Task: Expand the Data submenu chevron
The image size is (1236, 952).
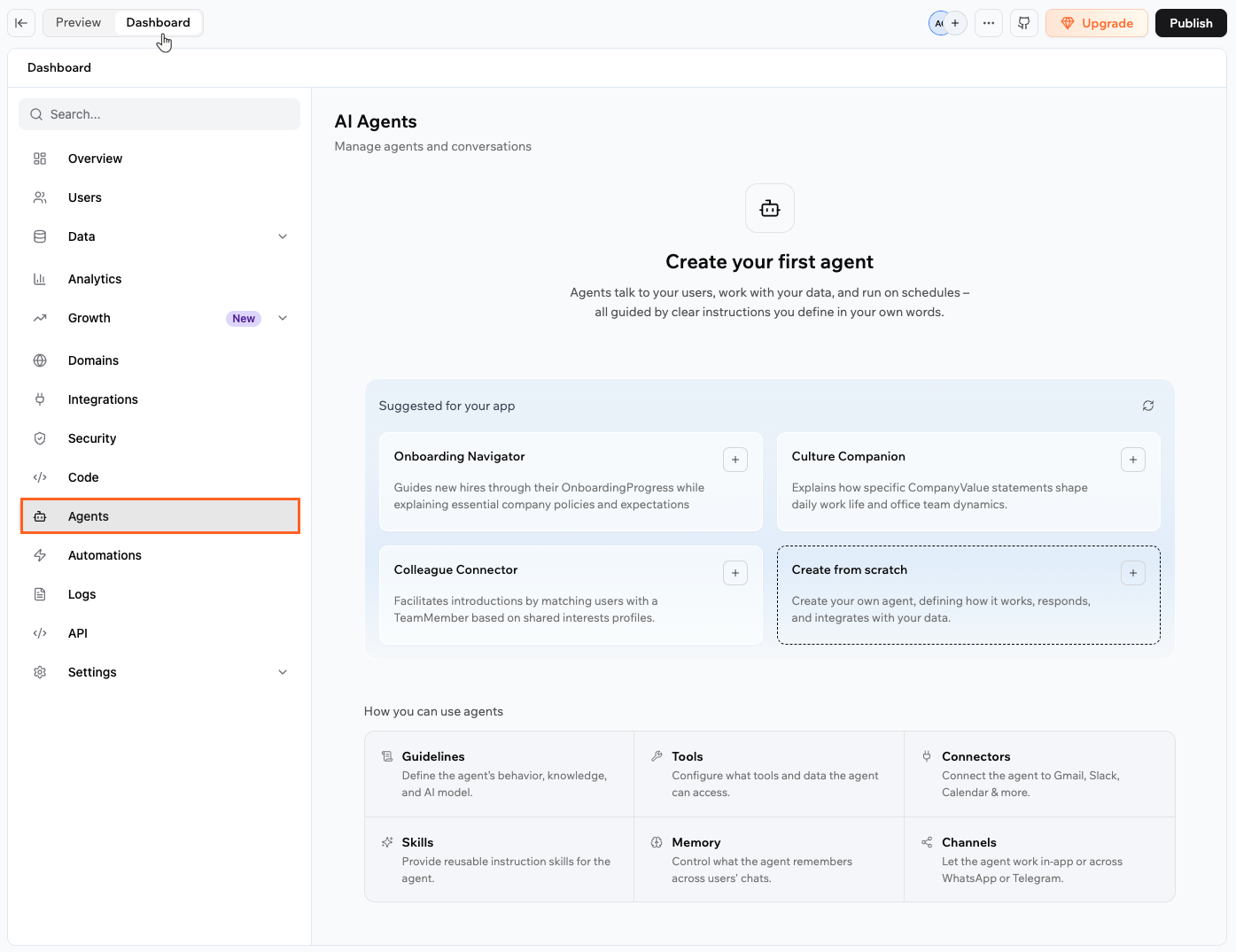Action: point(283,236)
